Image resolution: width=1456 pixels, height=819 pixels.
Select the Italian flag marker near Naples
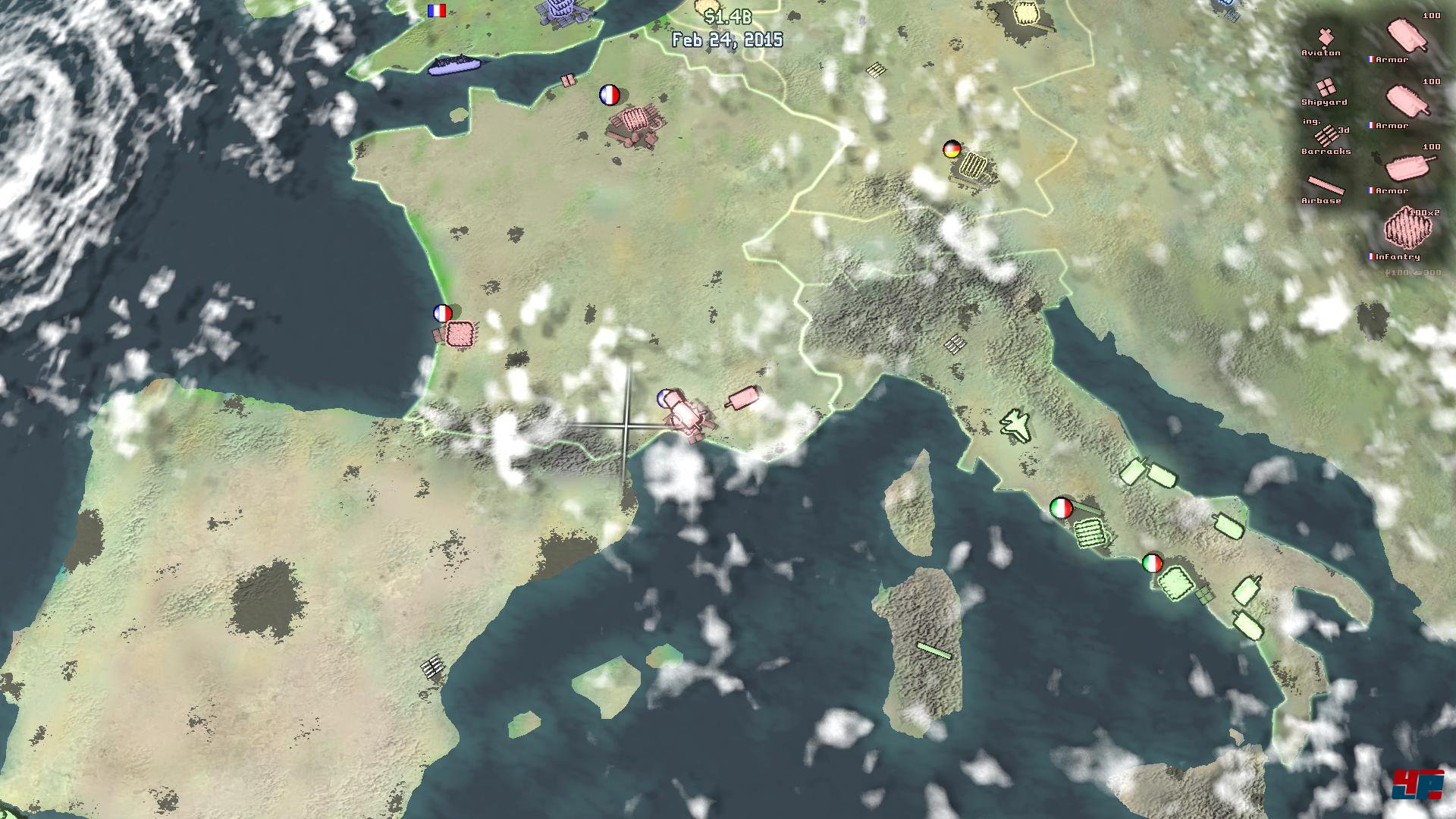[1152, 563]
